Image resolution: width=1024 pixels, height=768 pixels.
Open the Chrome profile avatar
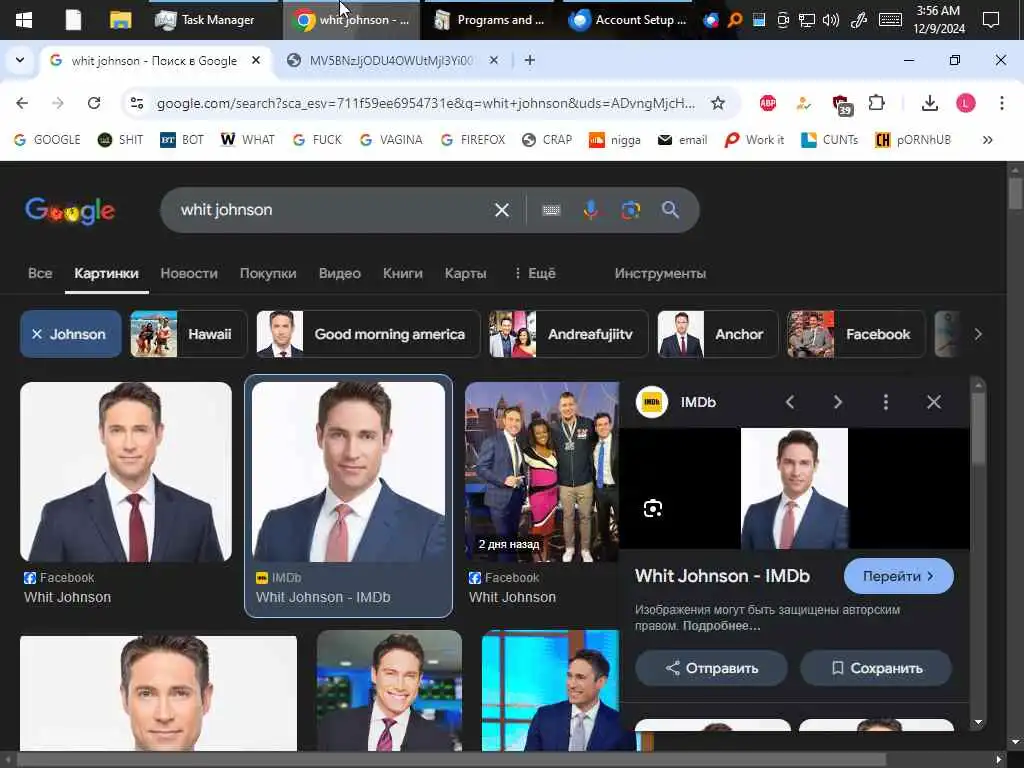coord(966,103)
